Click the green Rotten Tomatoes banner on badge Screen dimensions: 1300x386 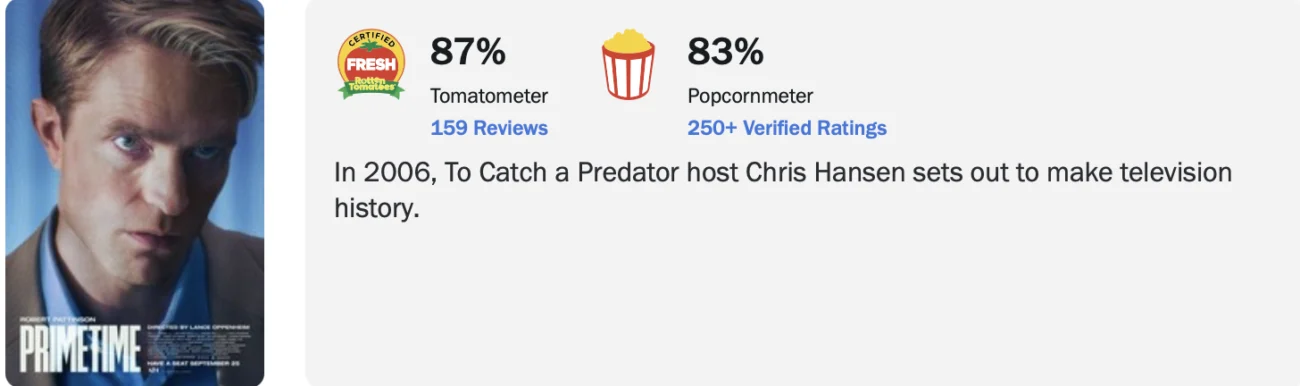(371, 87)
